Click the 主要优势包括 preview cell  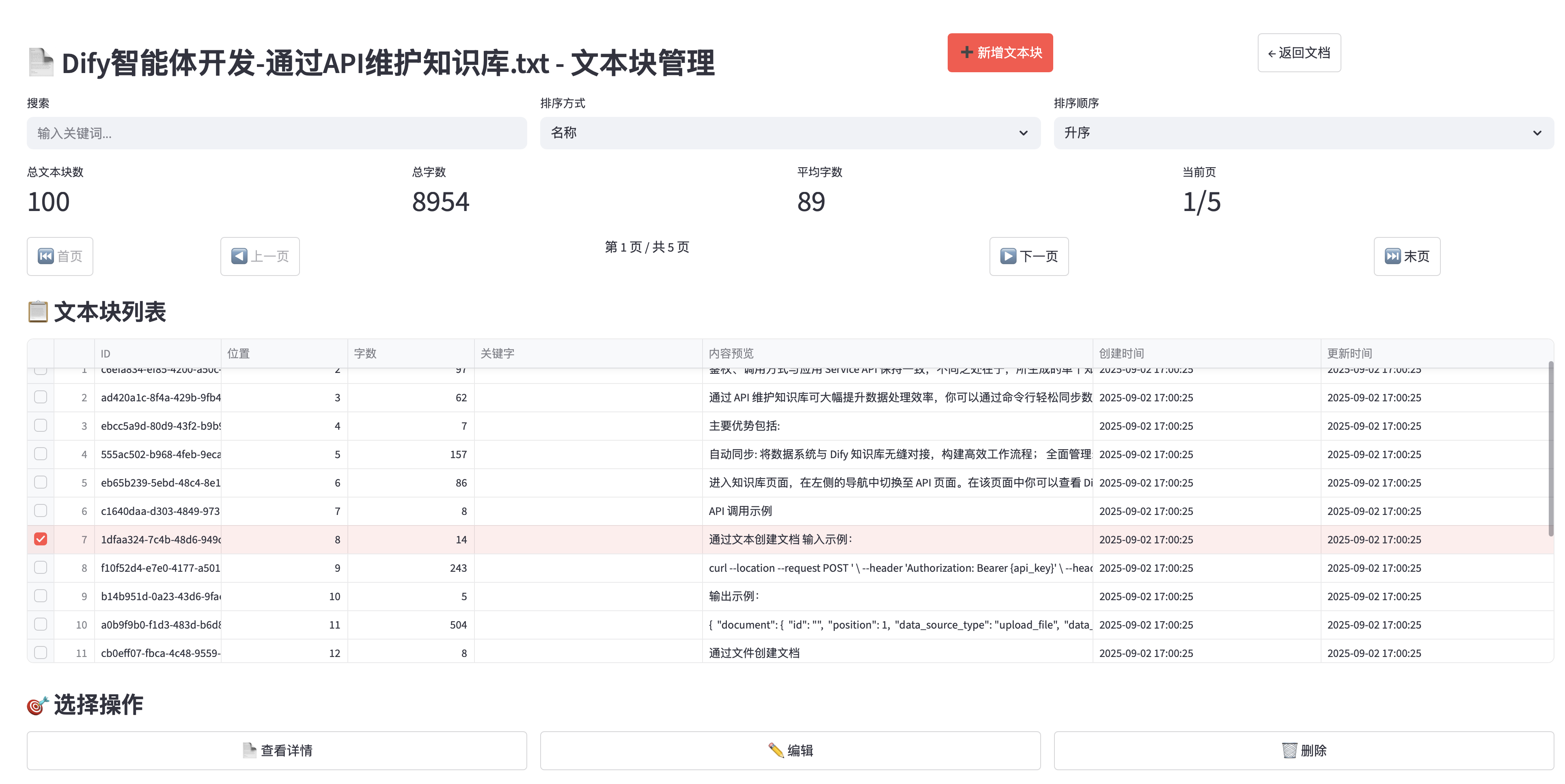point(897,426)
